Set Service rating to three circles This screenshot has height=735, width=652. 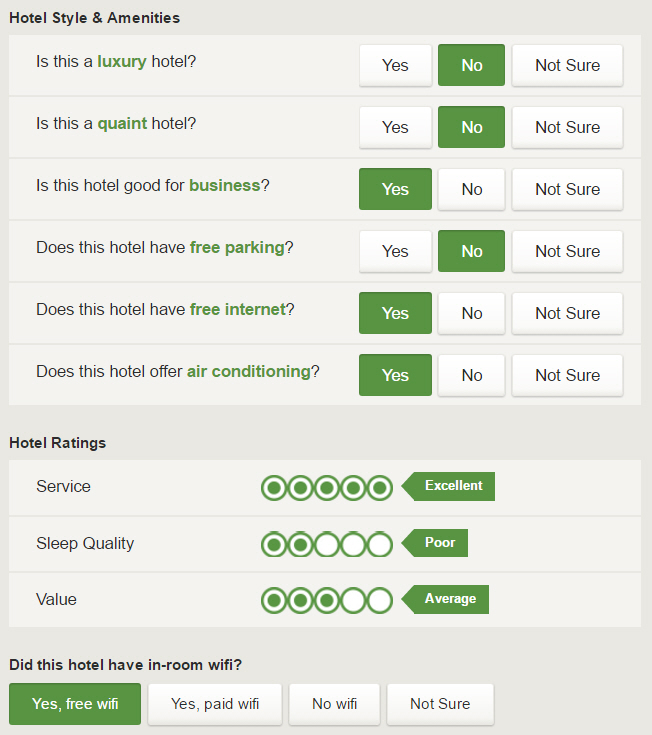[326, 488]
